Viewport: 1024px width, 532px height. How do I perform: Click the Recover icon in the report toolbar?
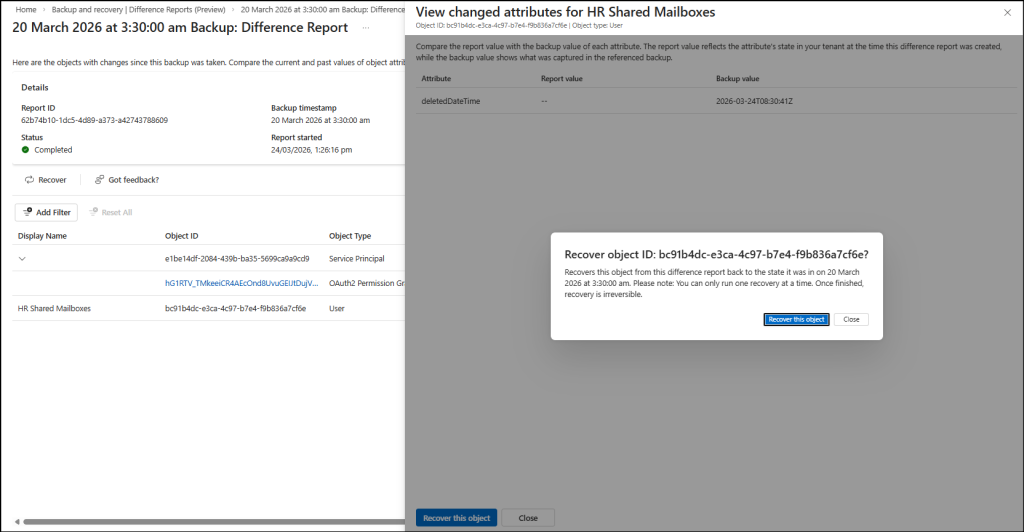point(45,180)
